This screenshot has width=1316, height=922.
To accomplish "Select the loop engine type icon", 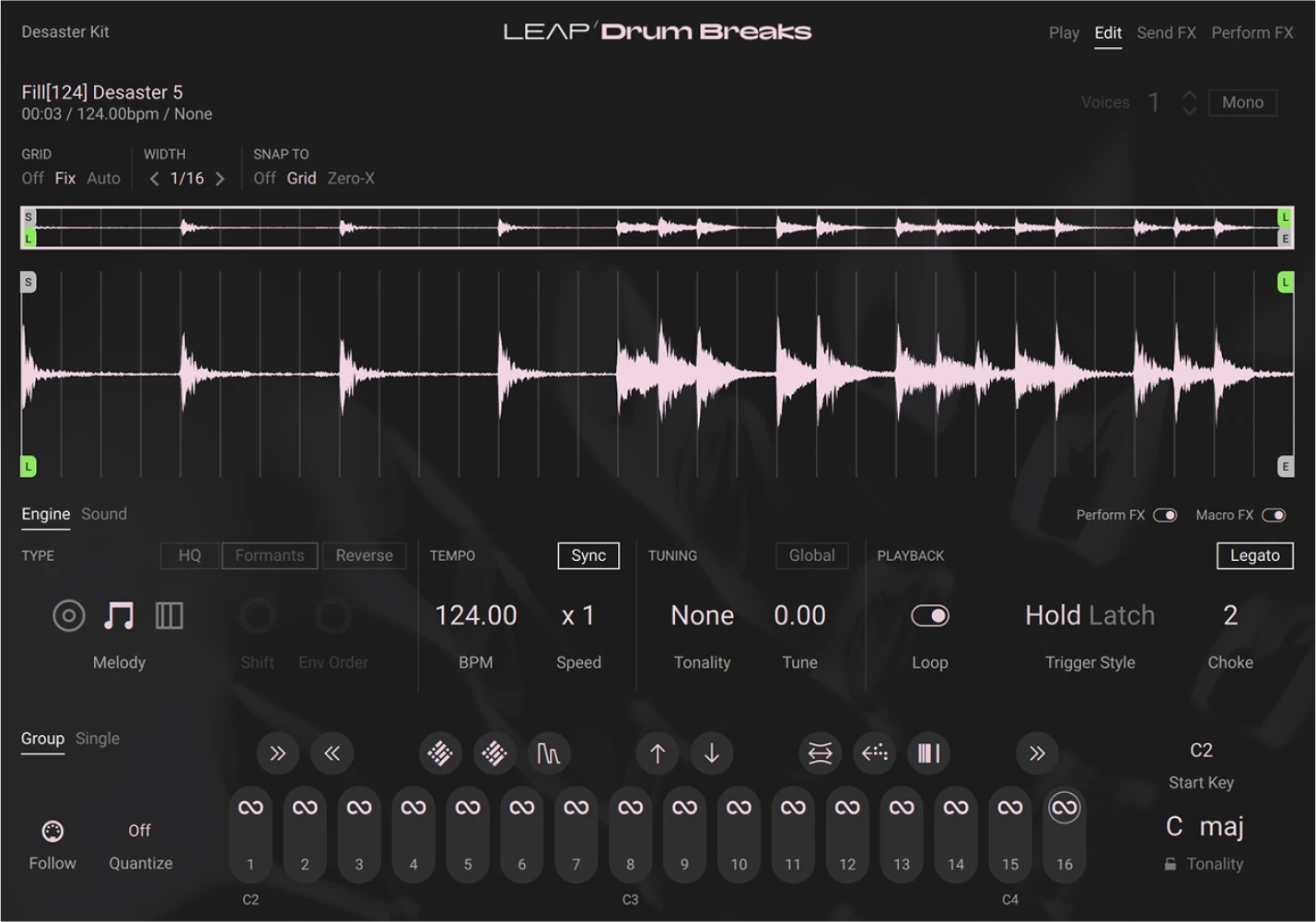I will tap(69, 615).
